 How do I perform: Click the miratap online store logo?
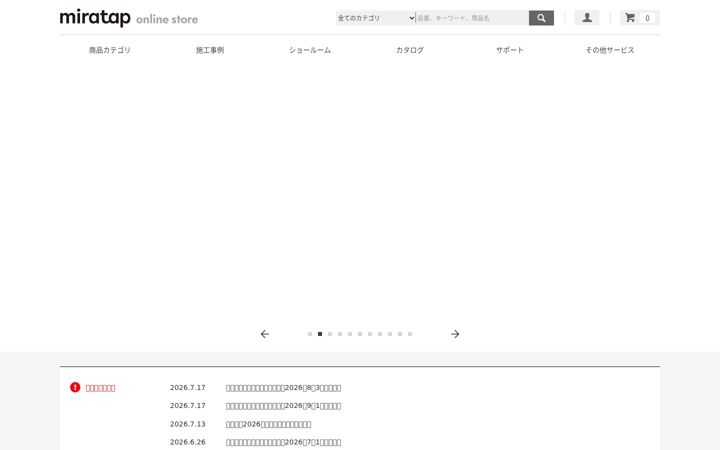click(129, 18)
